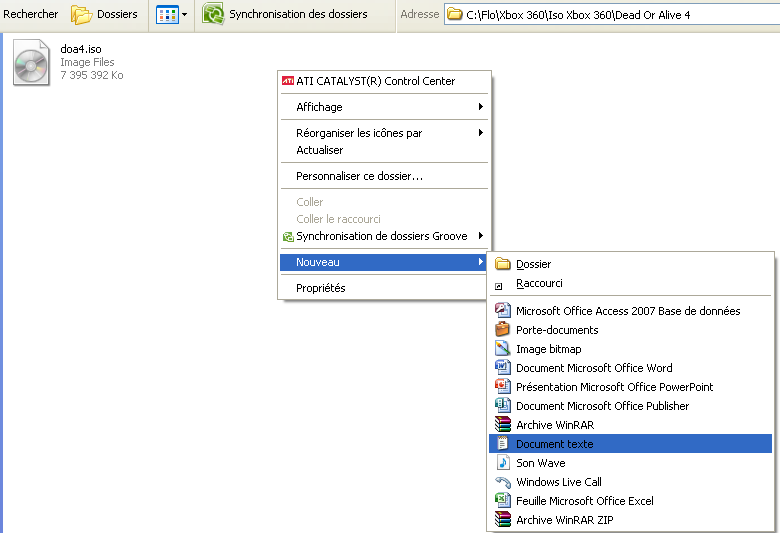Click the Microsoft Office Word document icon
This screenshot has width=780, height=533.
tap(503, 367)
